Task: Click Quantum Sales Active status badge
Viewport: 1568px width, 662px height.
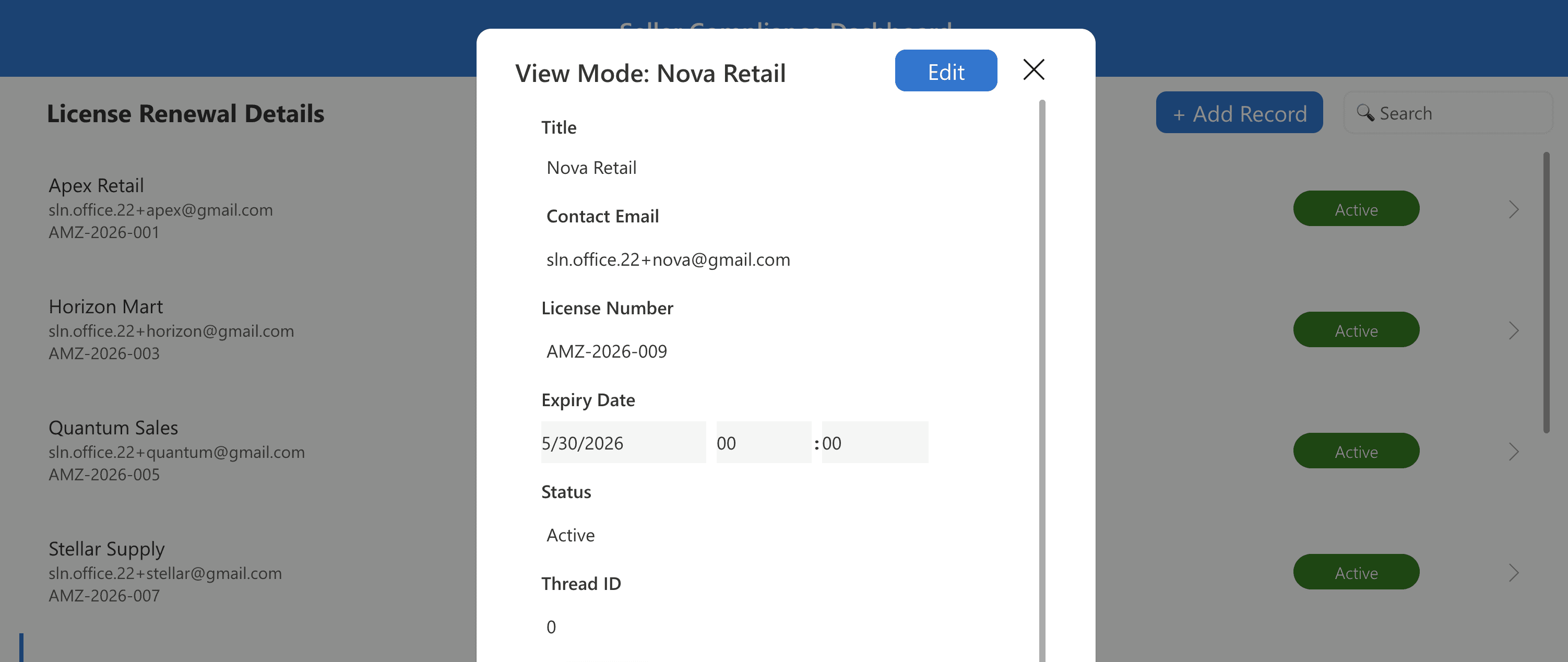Action: pos(1356,452)
